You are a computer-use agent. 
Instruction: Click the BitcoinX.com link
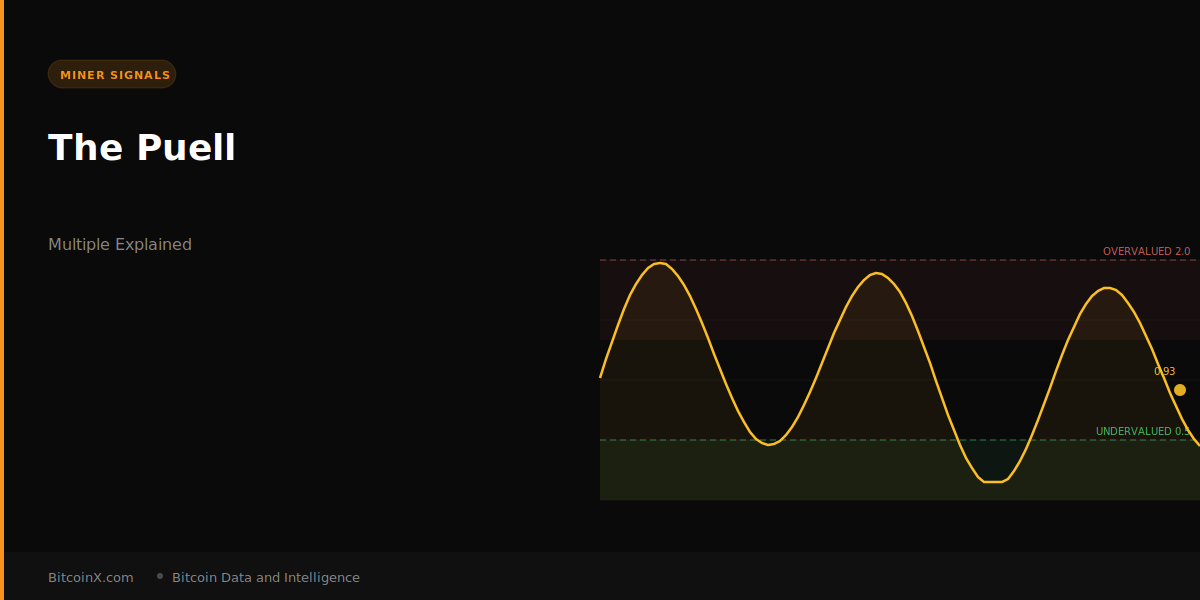tap(90, 577)
